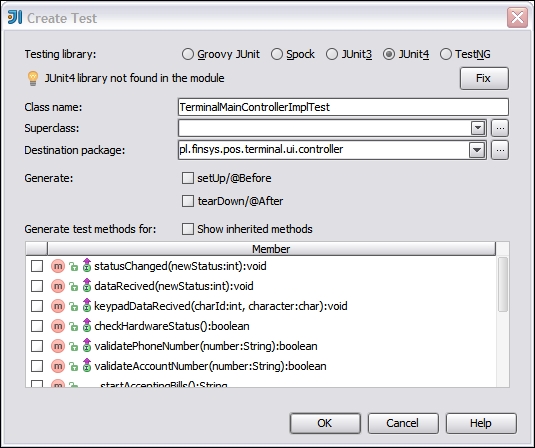
Task: Tick Show inherited methods checkbox
Action: [188, 229]
